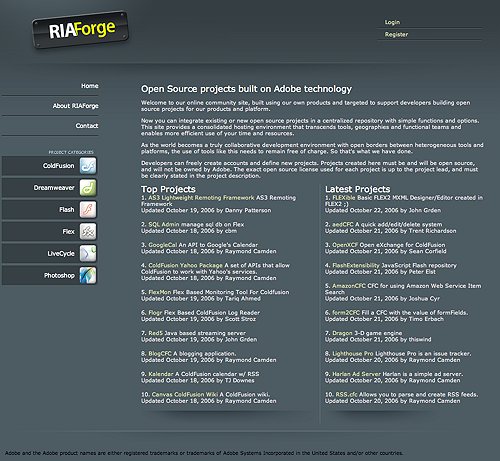Select the Photoshop category label
500x461 pixels.
point(59,276)
